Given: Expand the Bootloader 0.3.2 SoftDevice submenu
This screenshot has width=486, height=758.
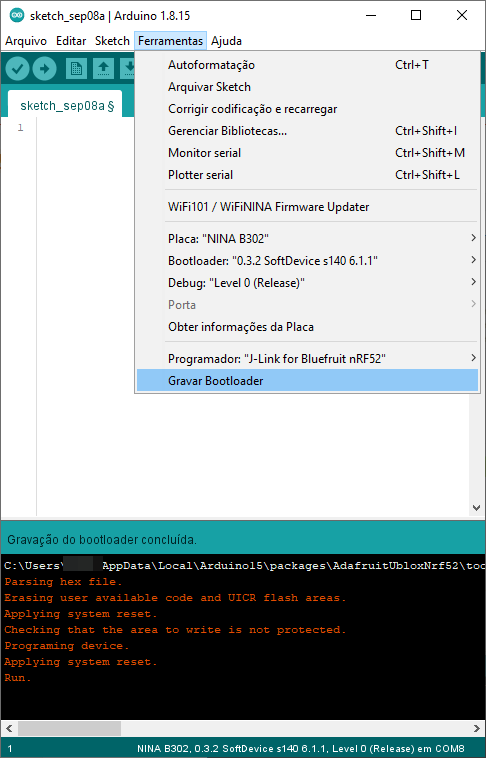Looking at the screenshot, I should (307, 261).
